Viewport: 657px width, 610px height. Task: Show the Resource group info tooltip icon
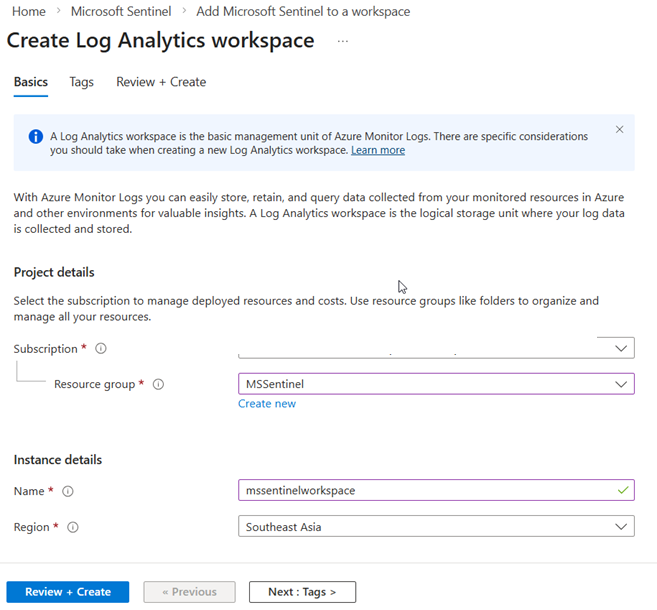[158, 384]
